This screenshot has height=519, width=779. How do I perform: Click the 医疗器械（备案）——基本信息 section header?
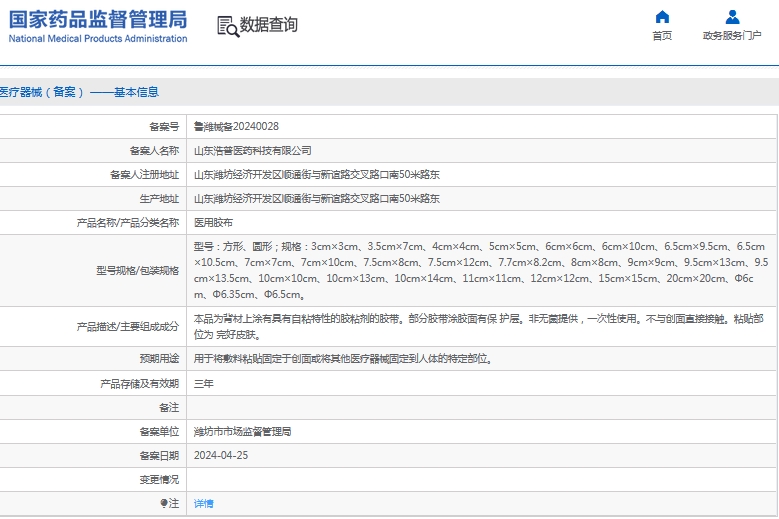(x=79, y=92)
